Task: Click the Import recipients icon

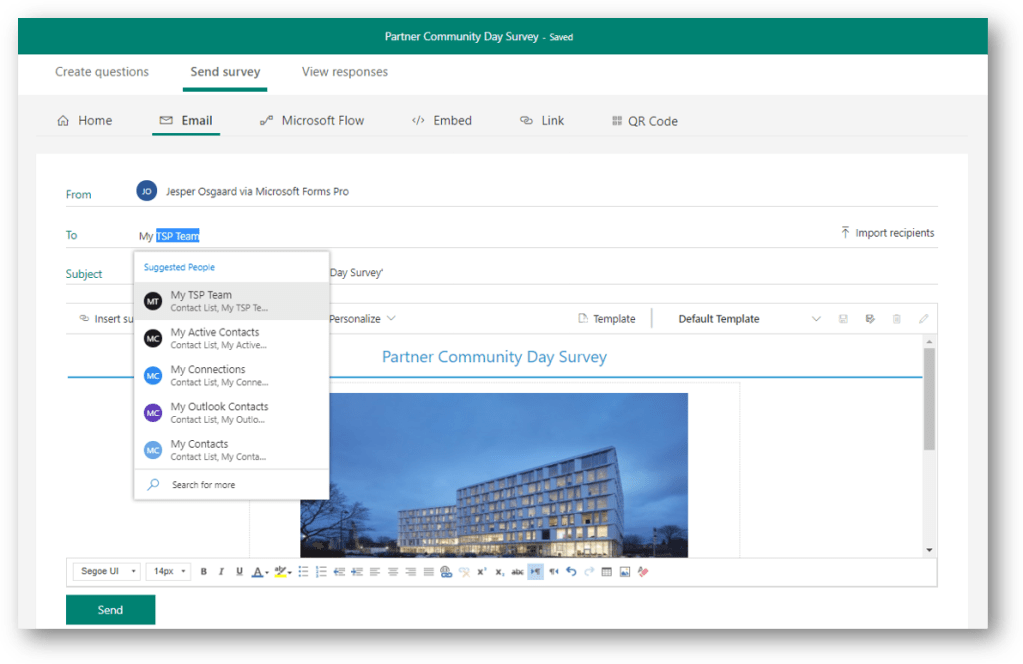Action: (x=845, y=233)
